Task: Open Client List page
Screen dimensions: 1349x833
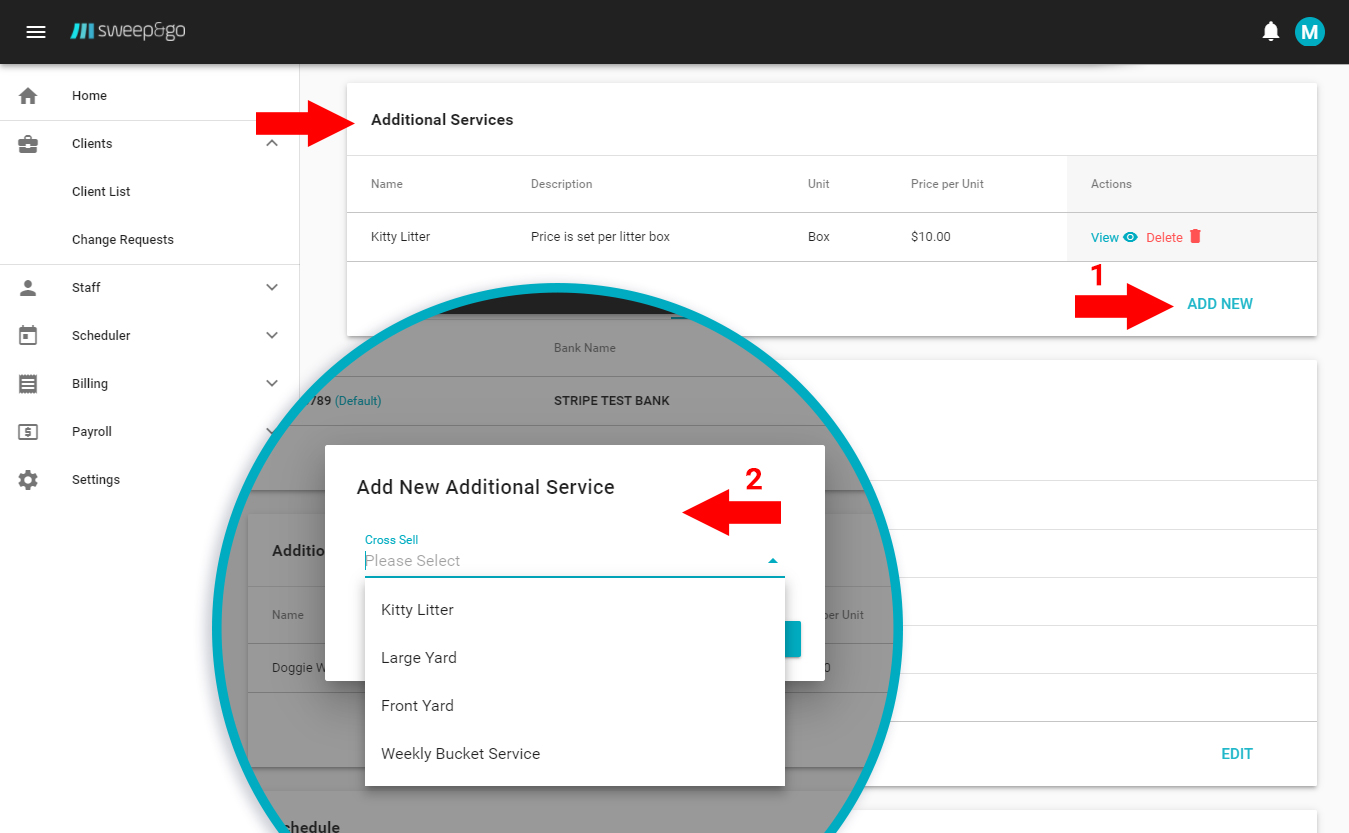Action: point(101,192)
